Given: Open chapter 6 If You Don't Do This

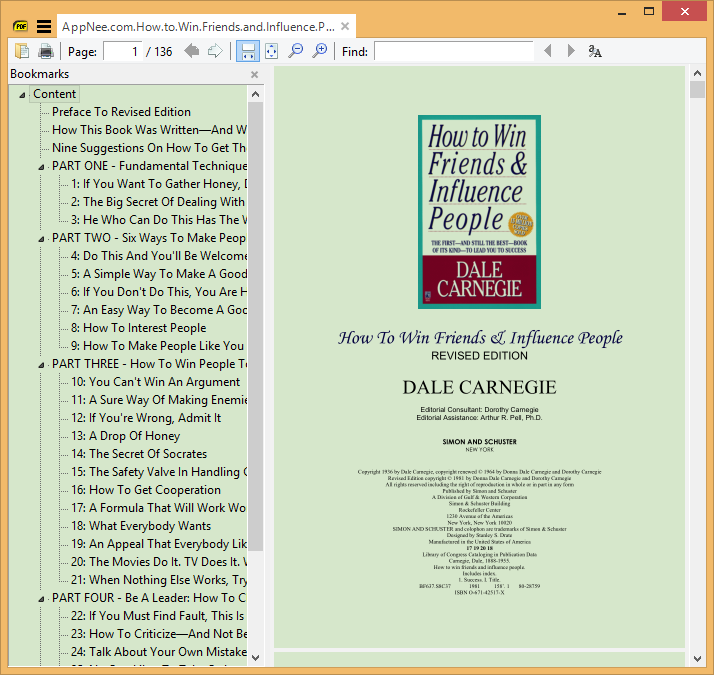Looking at the screenshot, I should coord(158,291).
